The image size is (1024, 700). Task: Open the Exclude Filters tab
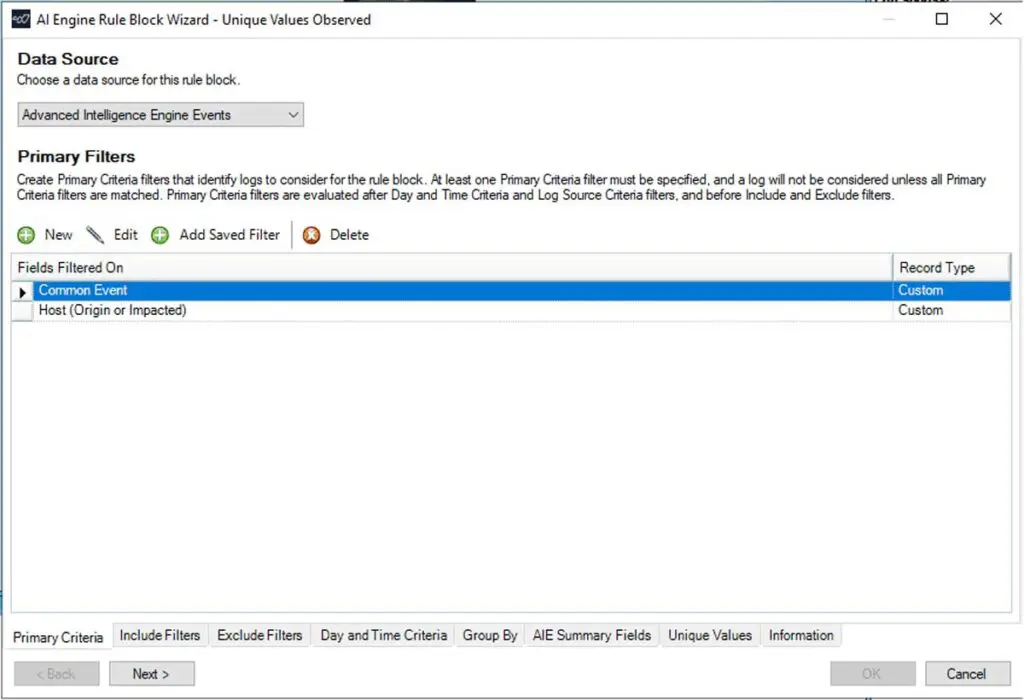(260, 635)
